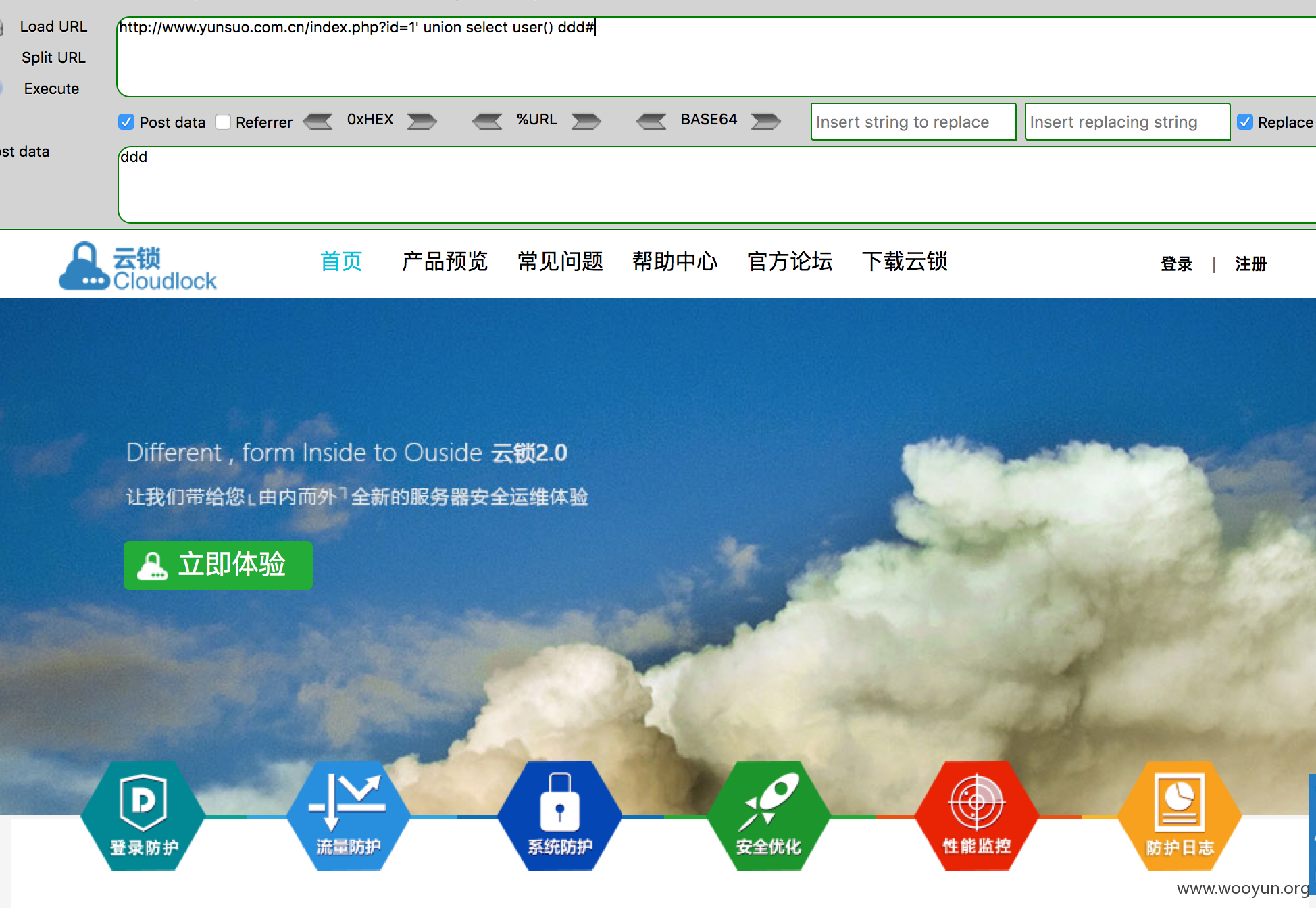
Task: Click the 0xHEX decode left arrow
Action: [x=318, y=122]
